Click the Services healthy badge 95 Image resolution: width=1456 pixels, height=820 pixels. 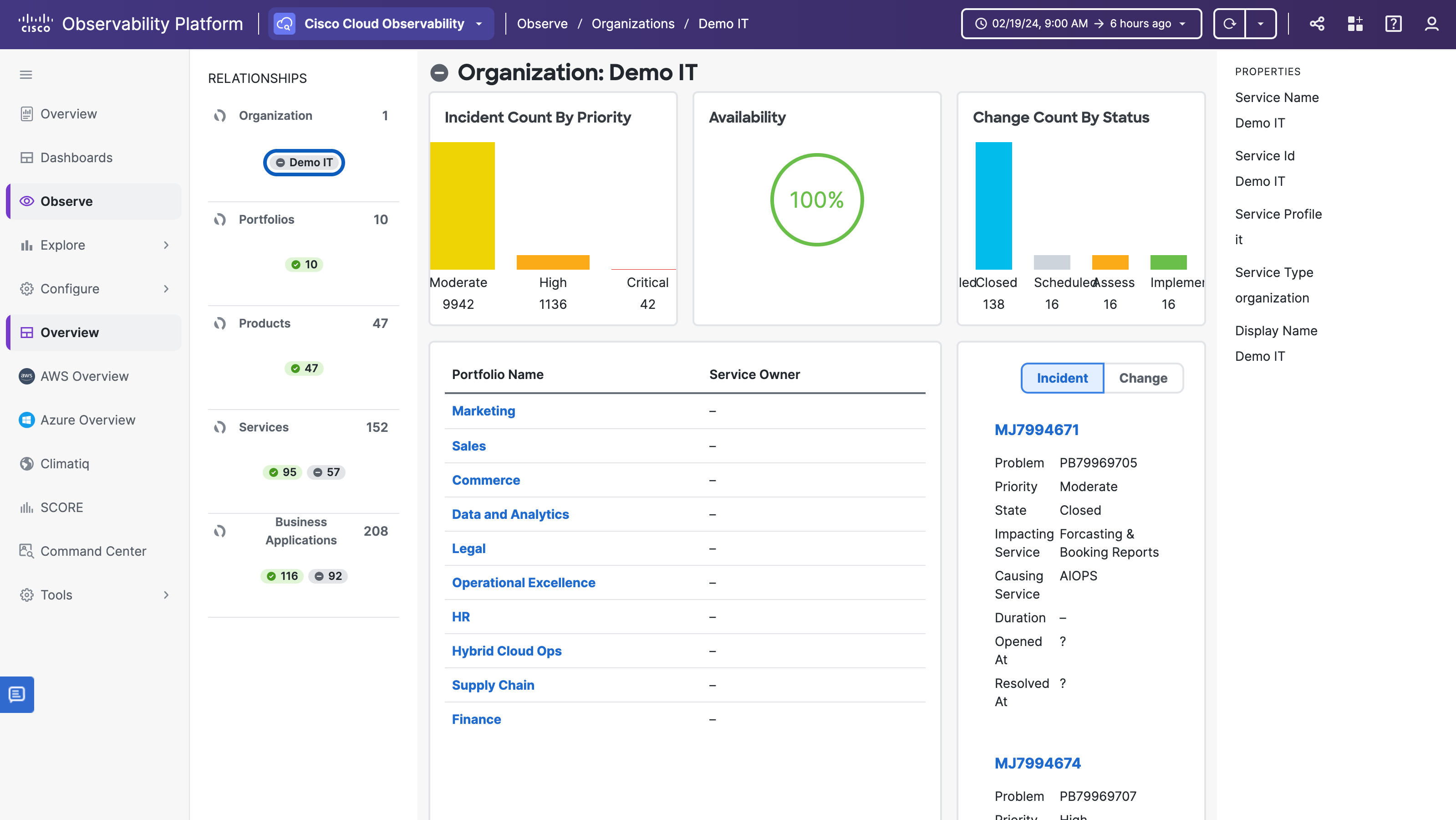(282, 473)
